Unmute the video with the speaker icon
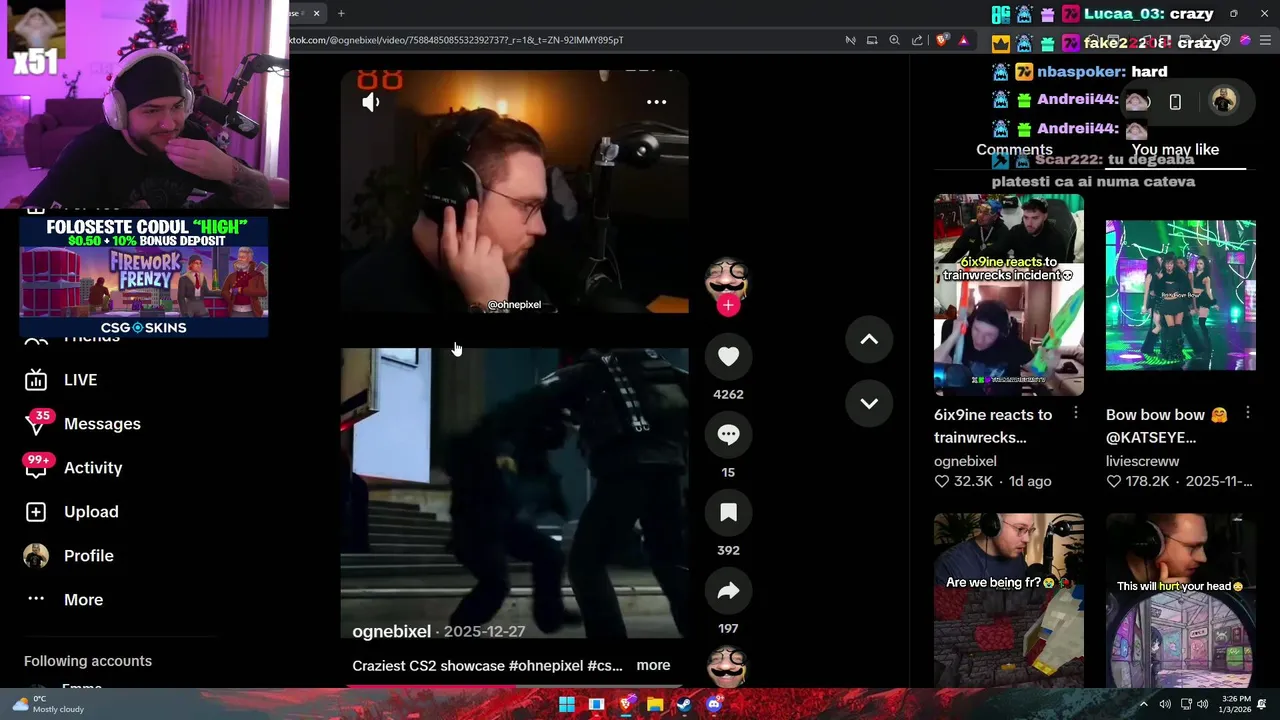Viewport: 1280px width, 720px height. [x=371, y=102]
